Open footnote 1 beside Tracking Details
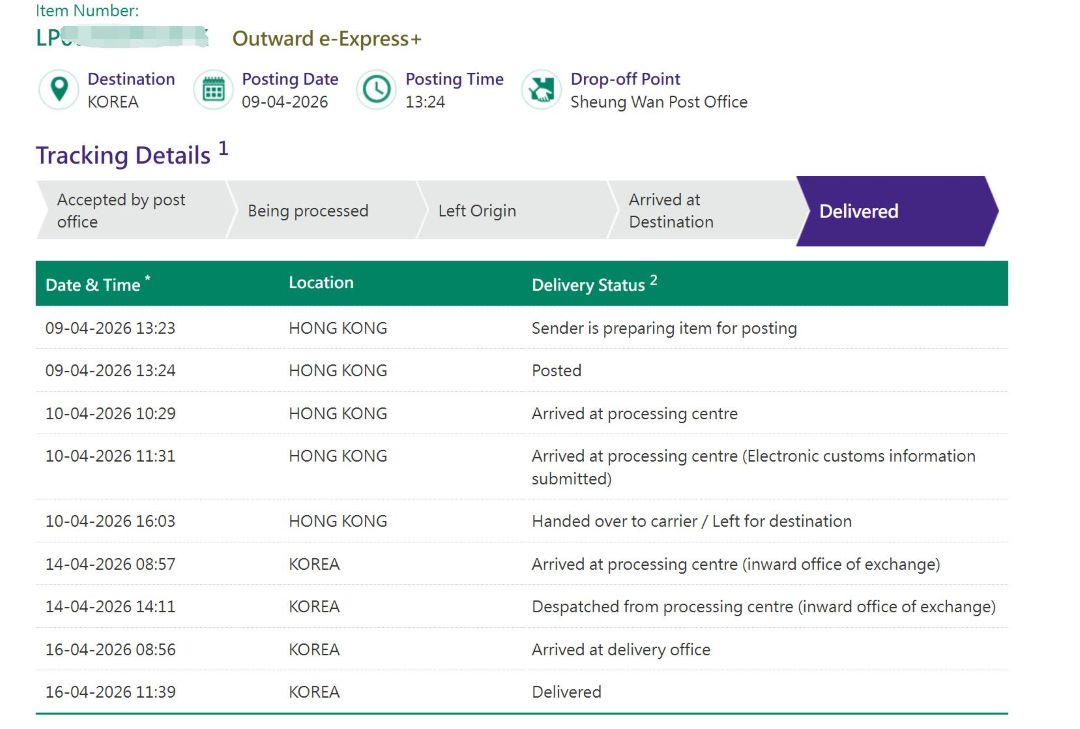 point(223,149)
